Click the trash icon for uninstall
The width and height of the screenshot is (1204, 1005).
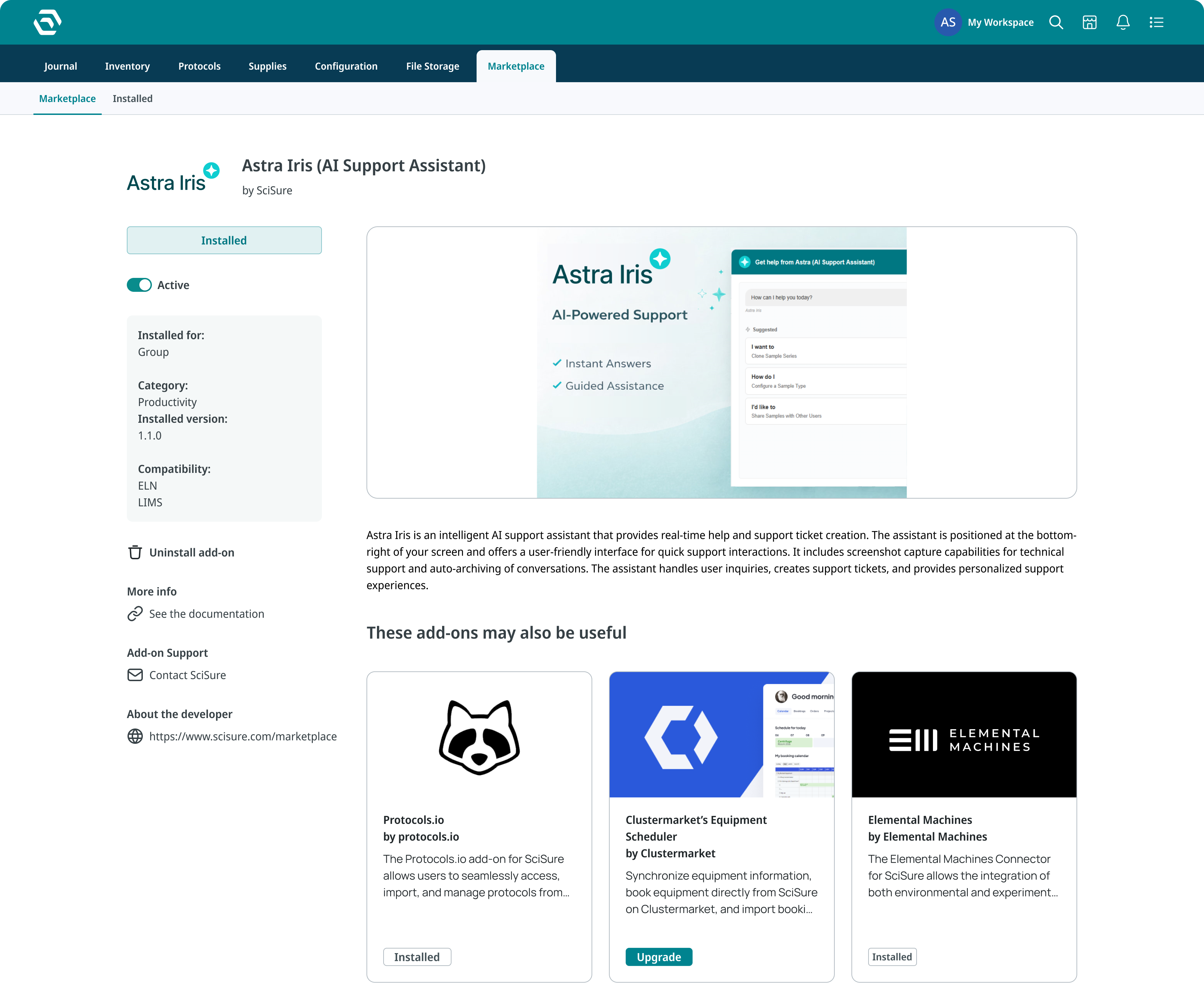[x=135, y=552]
